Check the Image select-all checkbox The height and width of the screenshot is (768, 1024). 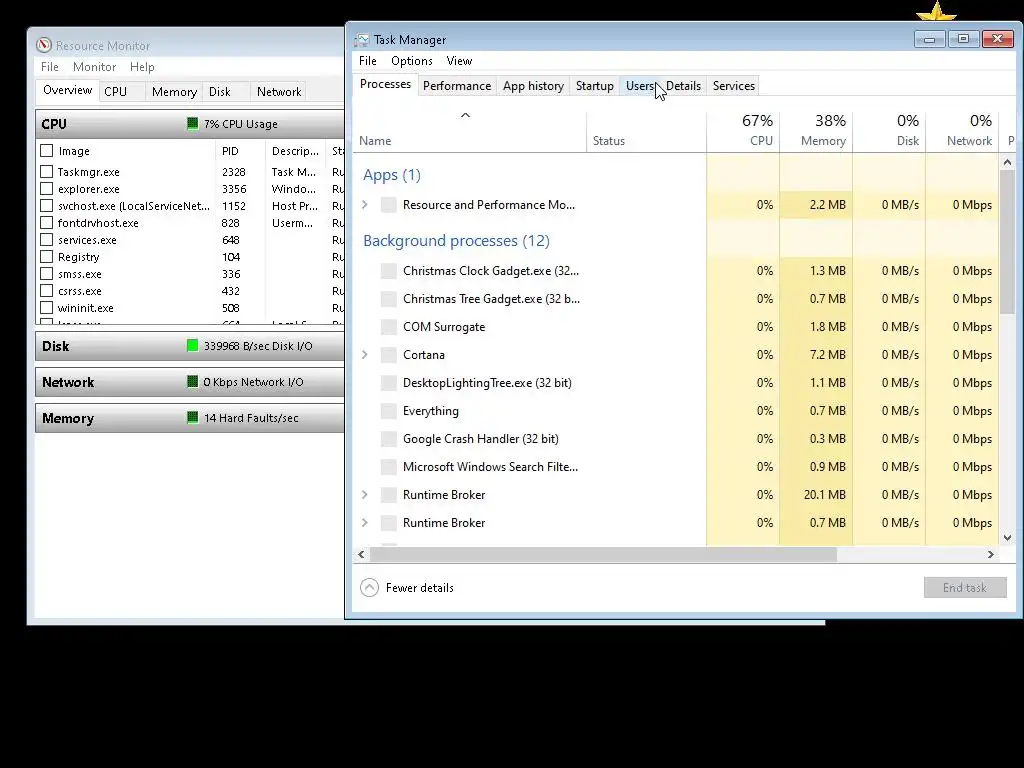point(46,151)
